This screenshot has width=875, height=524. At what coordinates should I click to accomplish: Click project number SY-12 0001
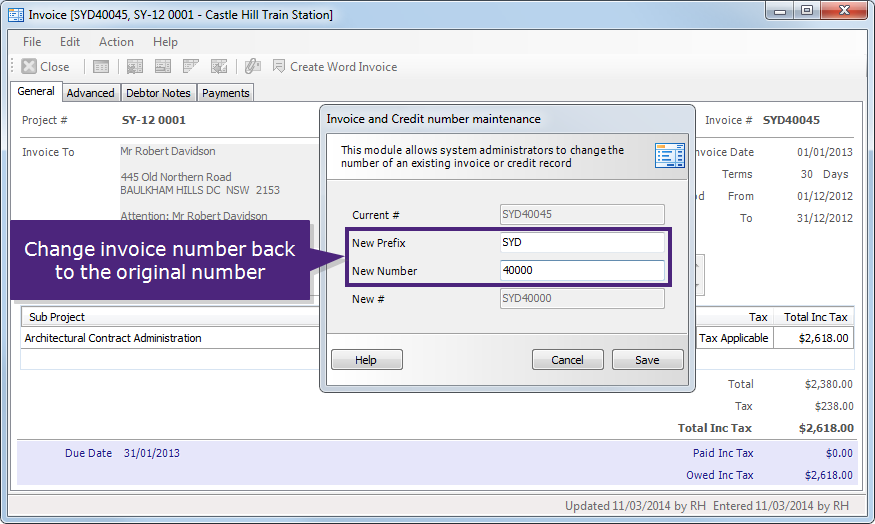(x=153, y=120)
